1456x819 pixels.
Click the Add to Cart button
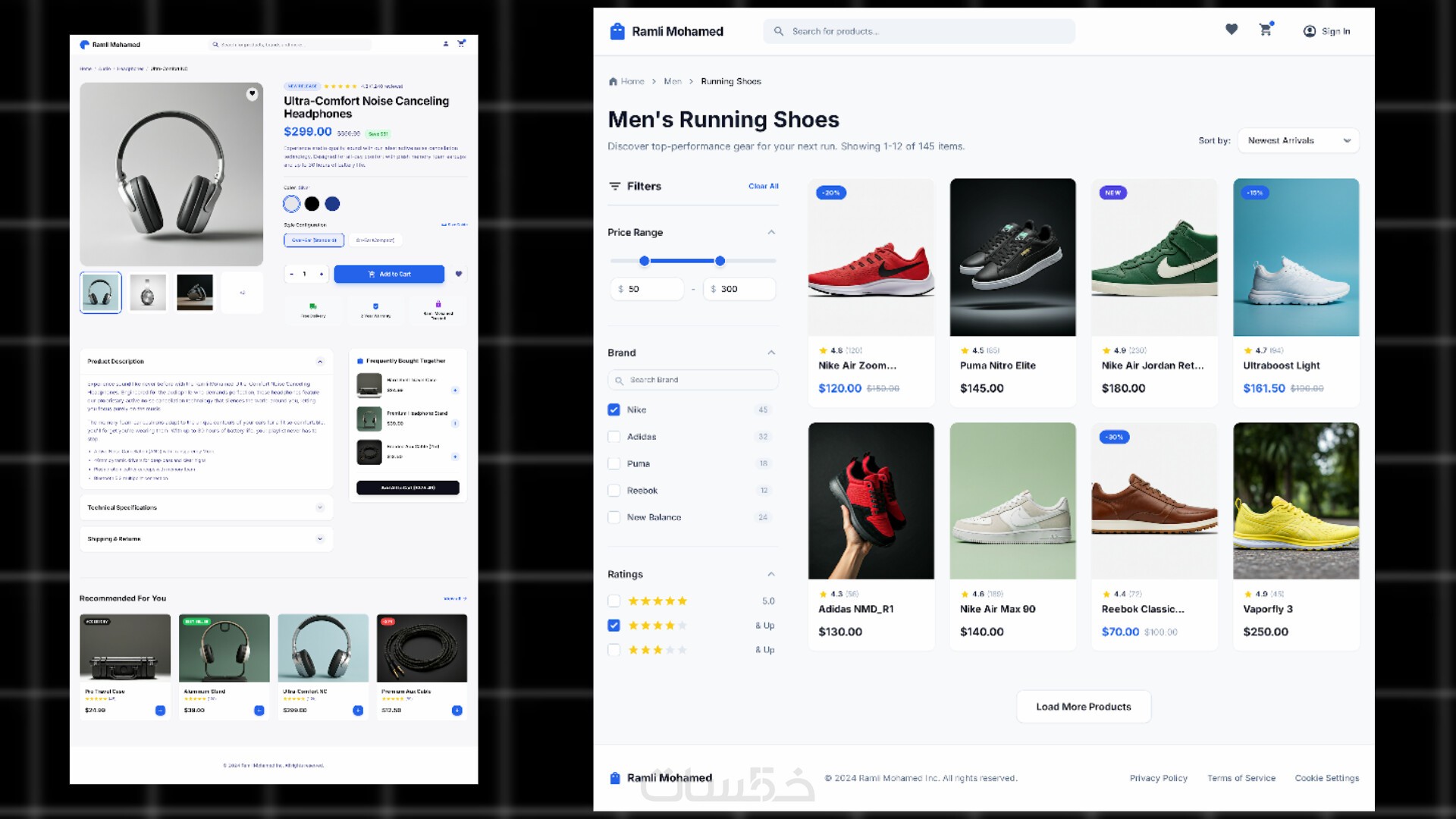(389, 274)
